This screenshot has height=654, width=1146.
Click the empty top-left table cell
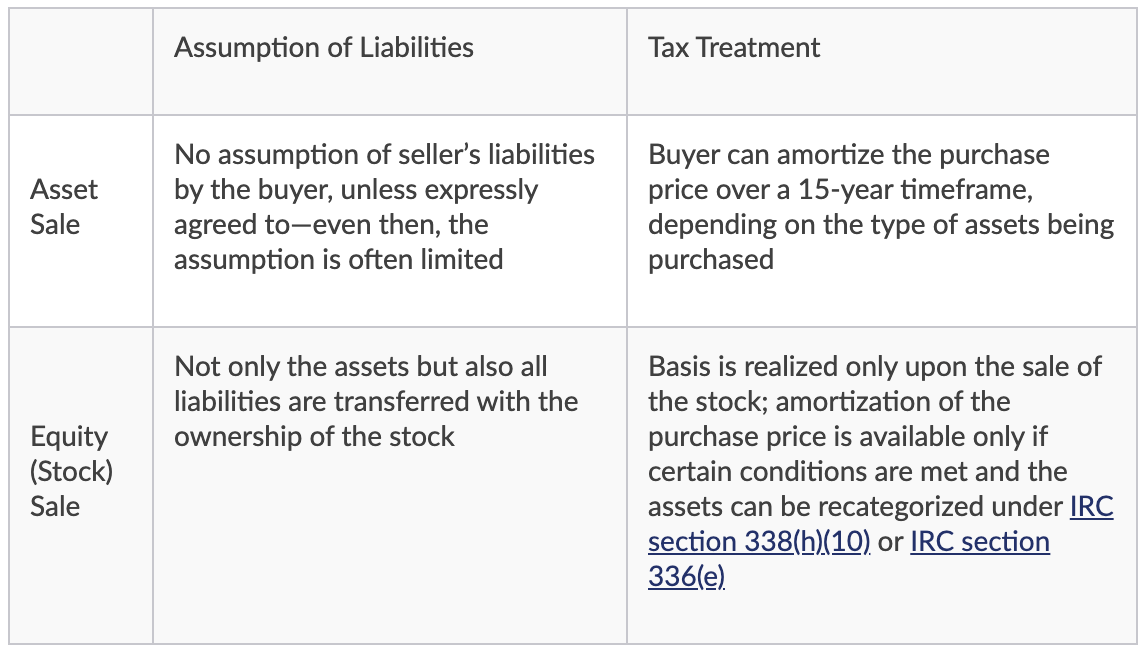[x=80, y=60]
